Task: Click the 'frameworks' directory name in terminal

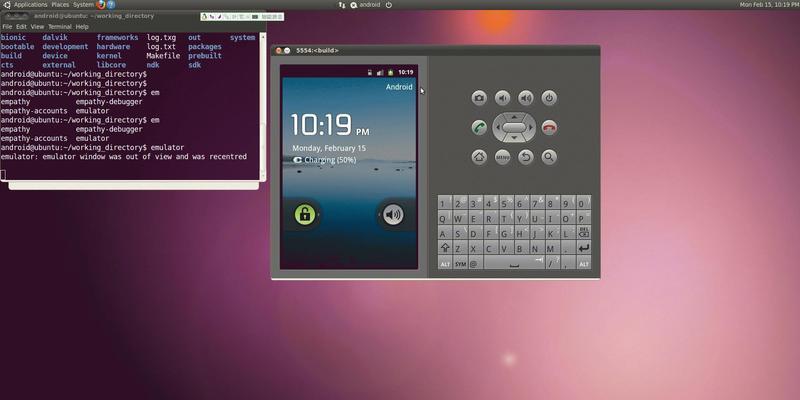Action: pos(117,37)
